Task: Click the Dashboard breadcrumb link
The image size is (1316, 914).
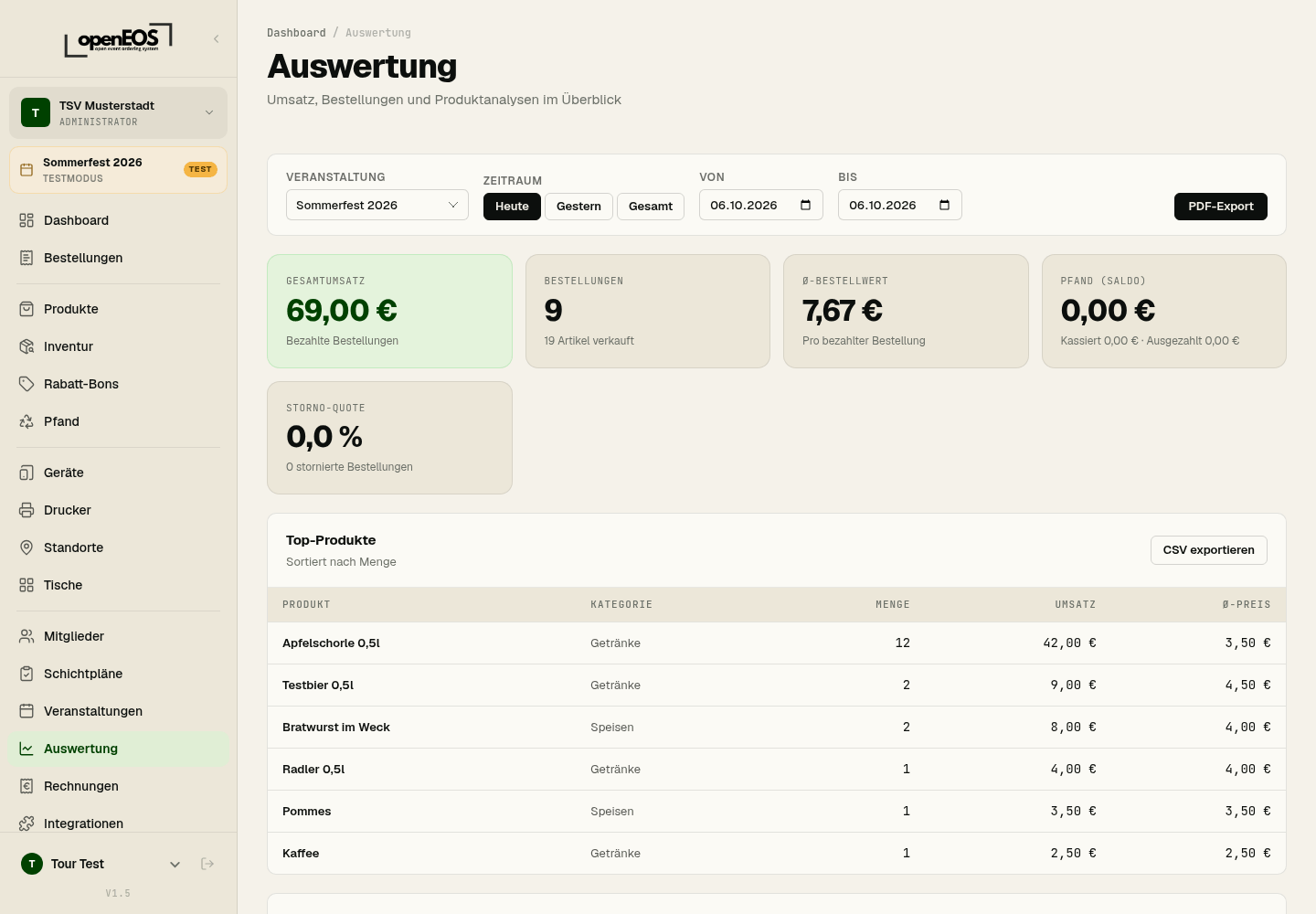Action: tap(296, 33)
